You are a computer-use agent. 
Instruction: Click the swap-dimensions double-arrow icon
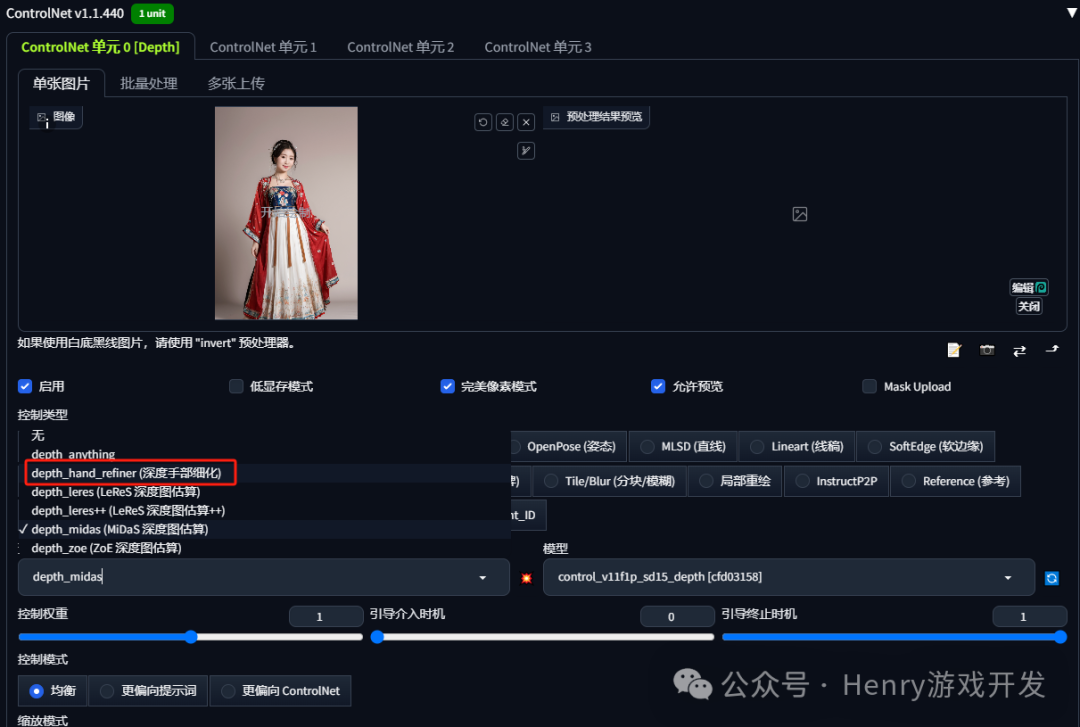coord(1019,350)
